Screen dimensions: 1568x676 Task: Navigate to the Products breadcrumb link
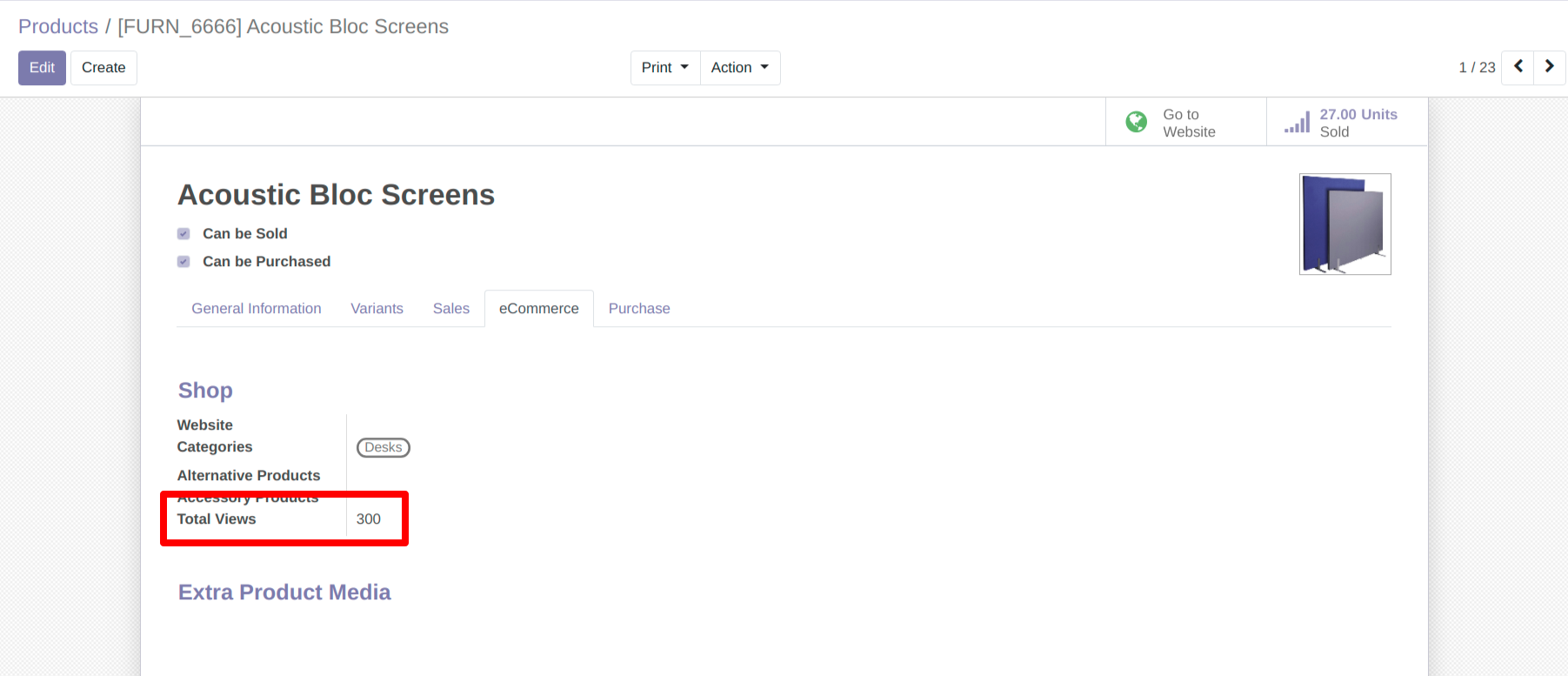(x=58, y=27)
